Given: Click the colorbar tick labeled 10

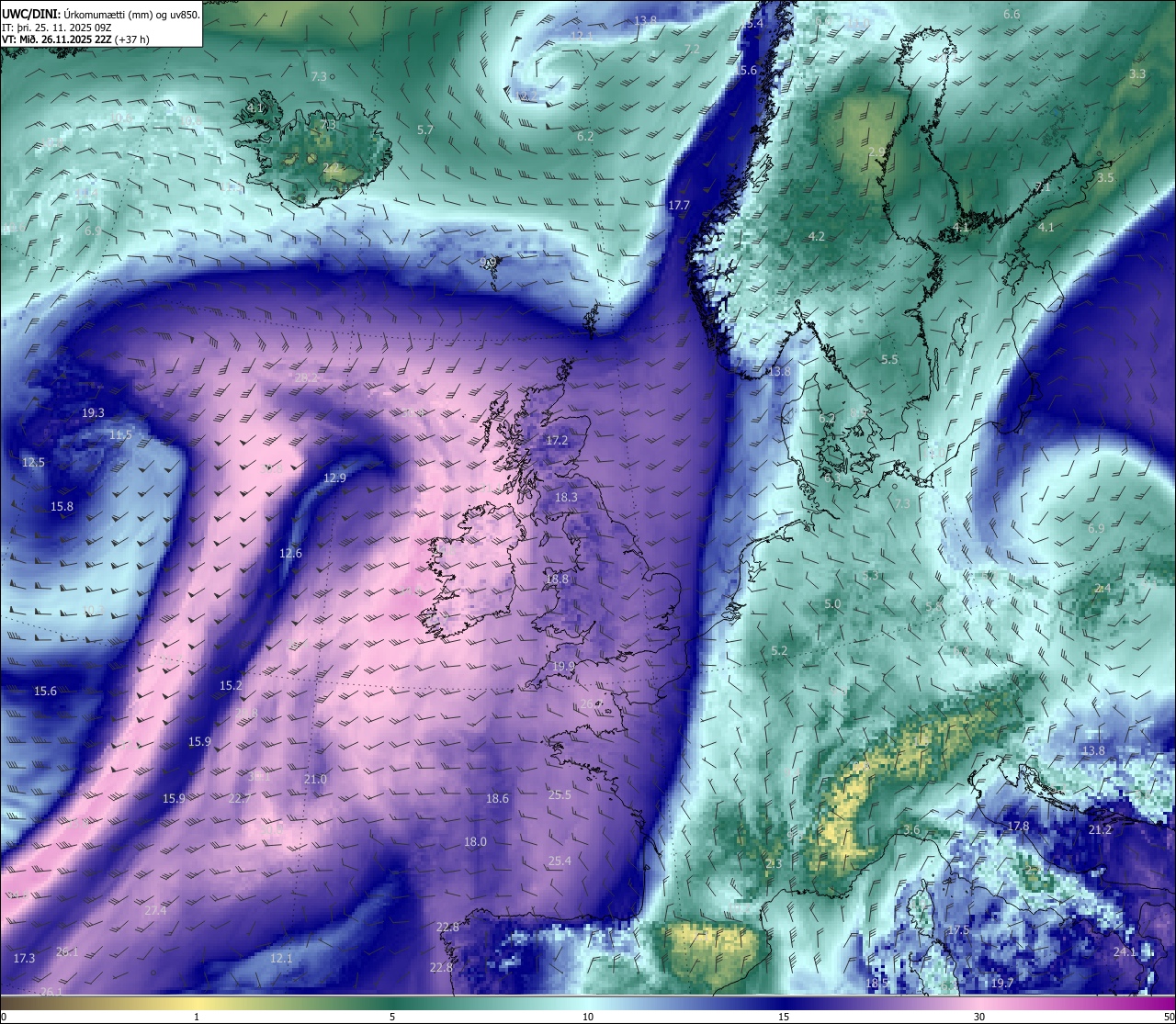Looking at the screenshot, I should (x=588, y=1017).
